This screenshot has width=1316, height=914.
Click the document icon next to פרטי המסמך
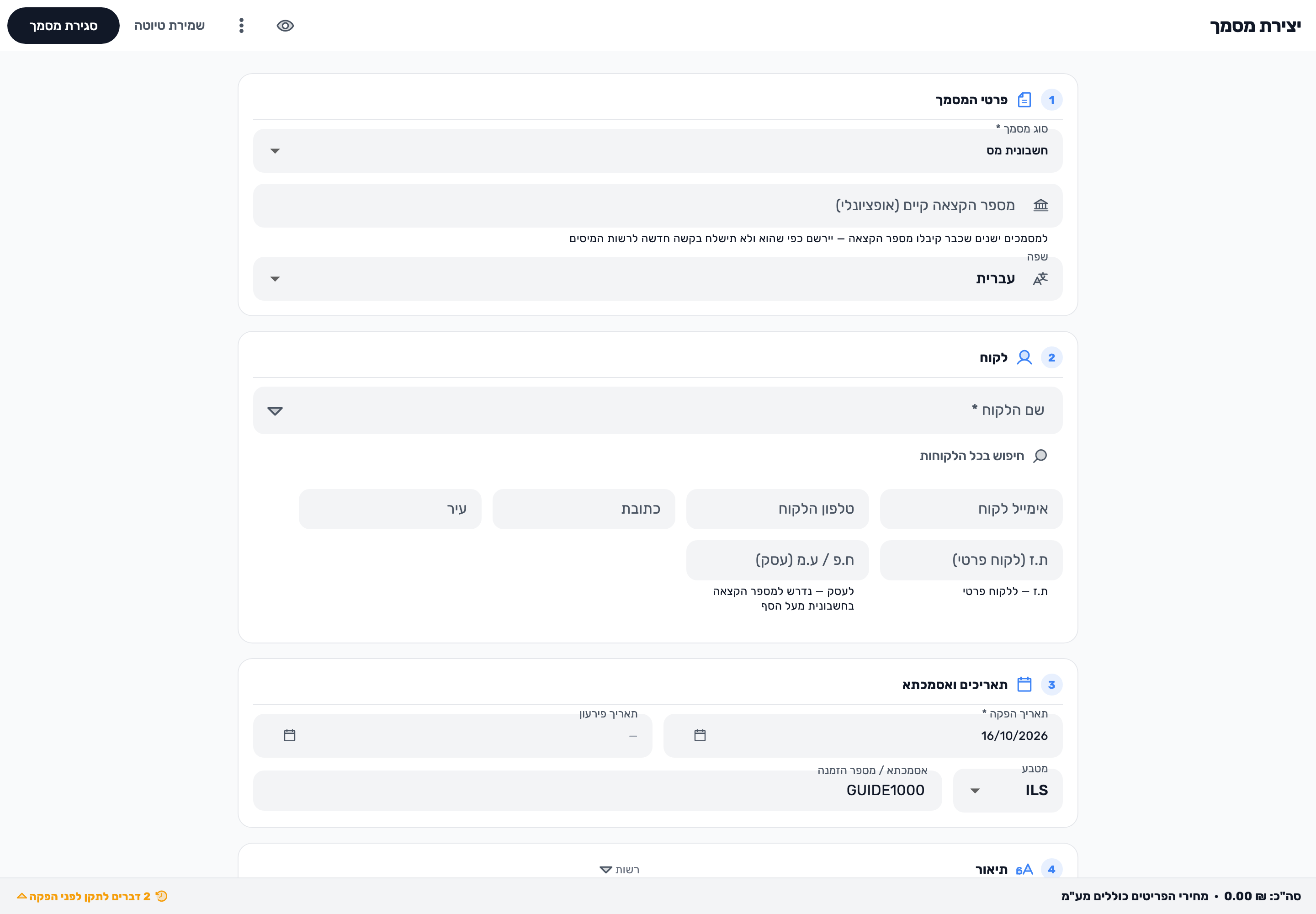pyautogui.click(x=1024, y=100)
